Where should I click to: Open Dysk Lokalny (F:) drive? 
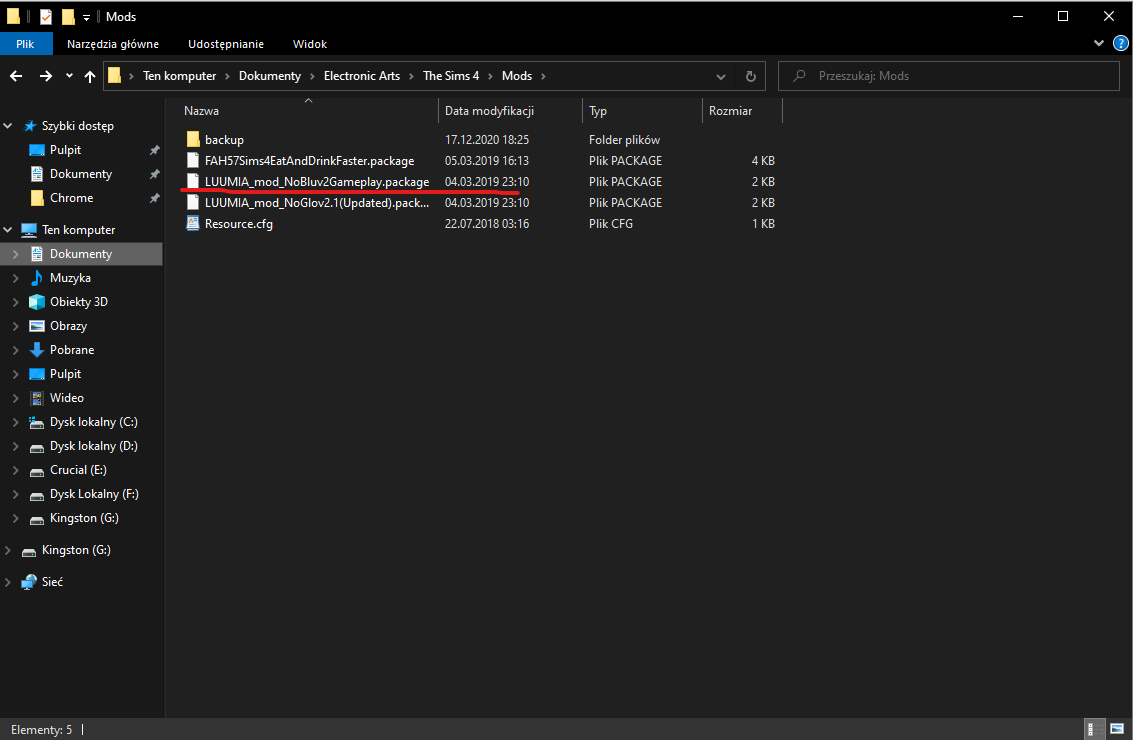coord(94,494)
